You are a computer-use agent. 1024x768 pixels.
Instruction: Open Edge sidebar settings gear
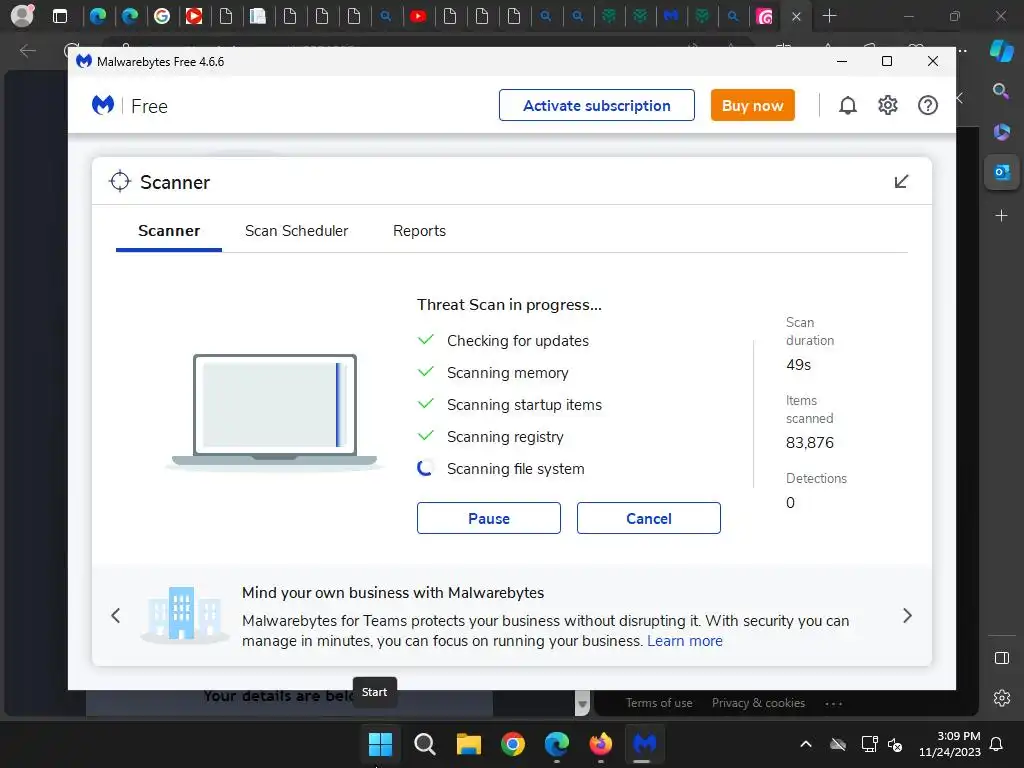coord(1002,698)
